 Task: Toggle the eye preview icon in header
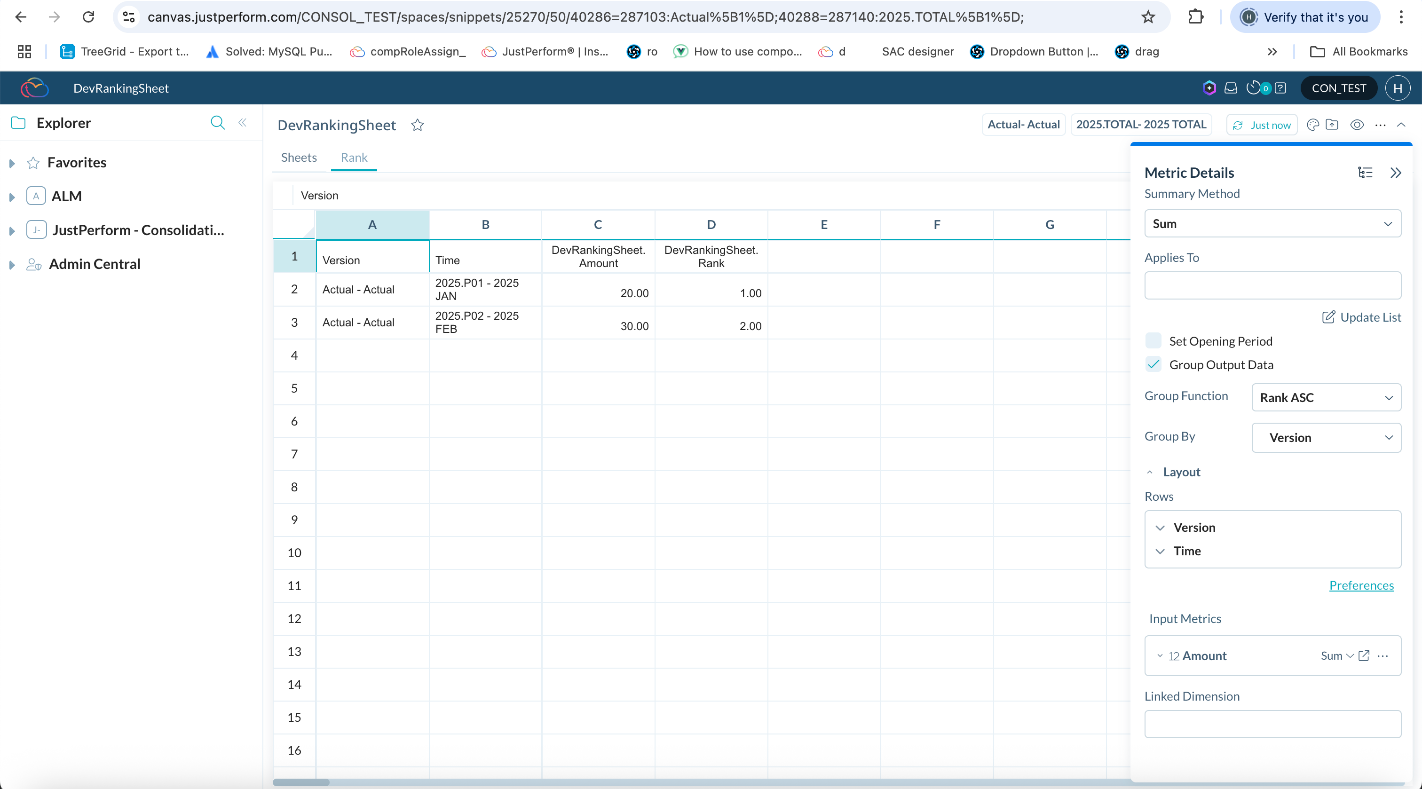click(x=1357, y=125)
